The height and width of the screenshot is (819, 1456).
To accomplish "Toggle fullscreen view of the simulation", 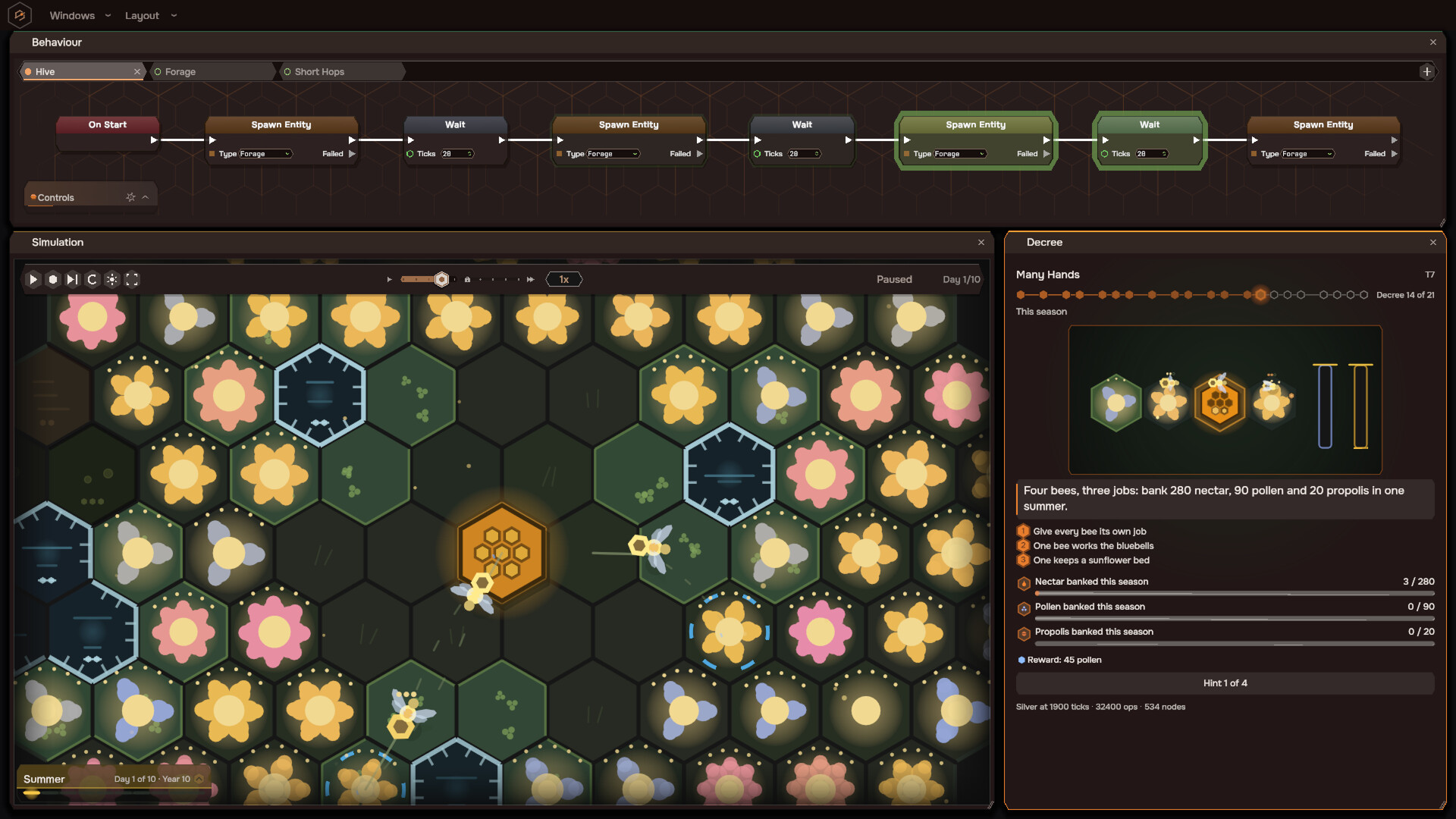I will point(132,280).
